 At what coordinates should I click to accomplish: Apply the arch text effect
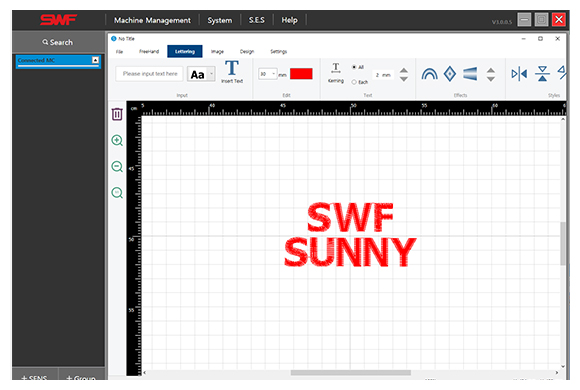(x=429, y=74)
